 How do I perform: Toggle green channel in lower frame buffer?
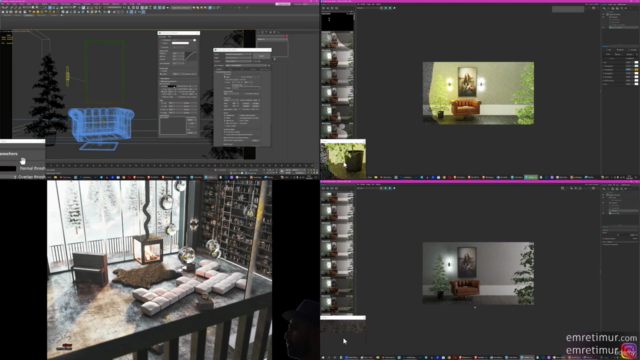(386, 188)
